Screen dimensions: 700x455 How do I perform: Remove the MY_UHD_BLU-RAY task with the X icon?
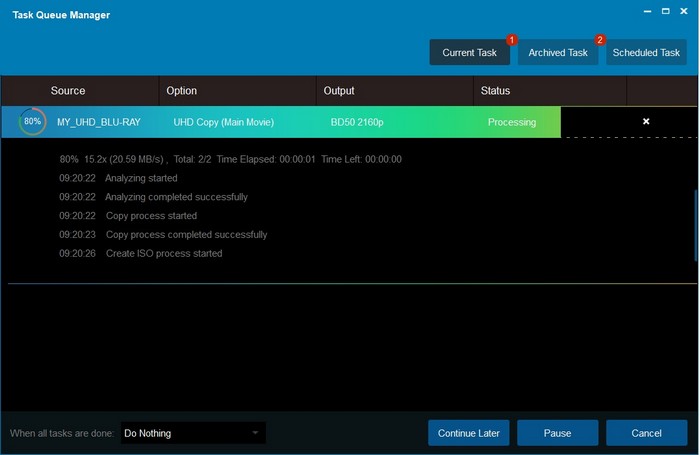[x=646, y=121]
